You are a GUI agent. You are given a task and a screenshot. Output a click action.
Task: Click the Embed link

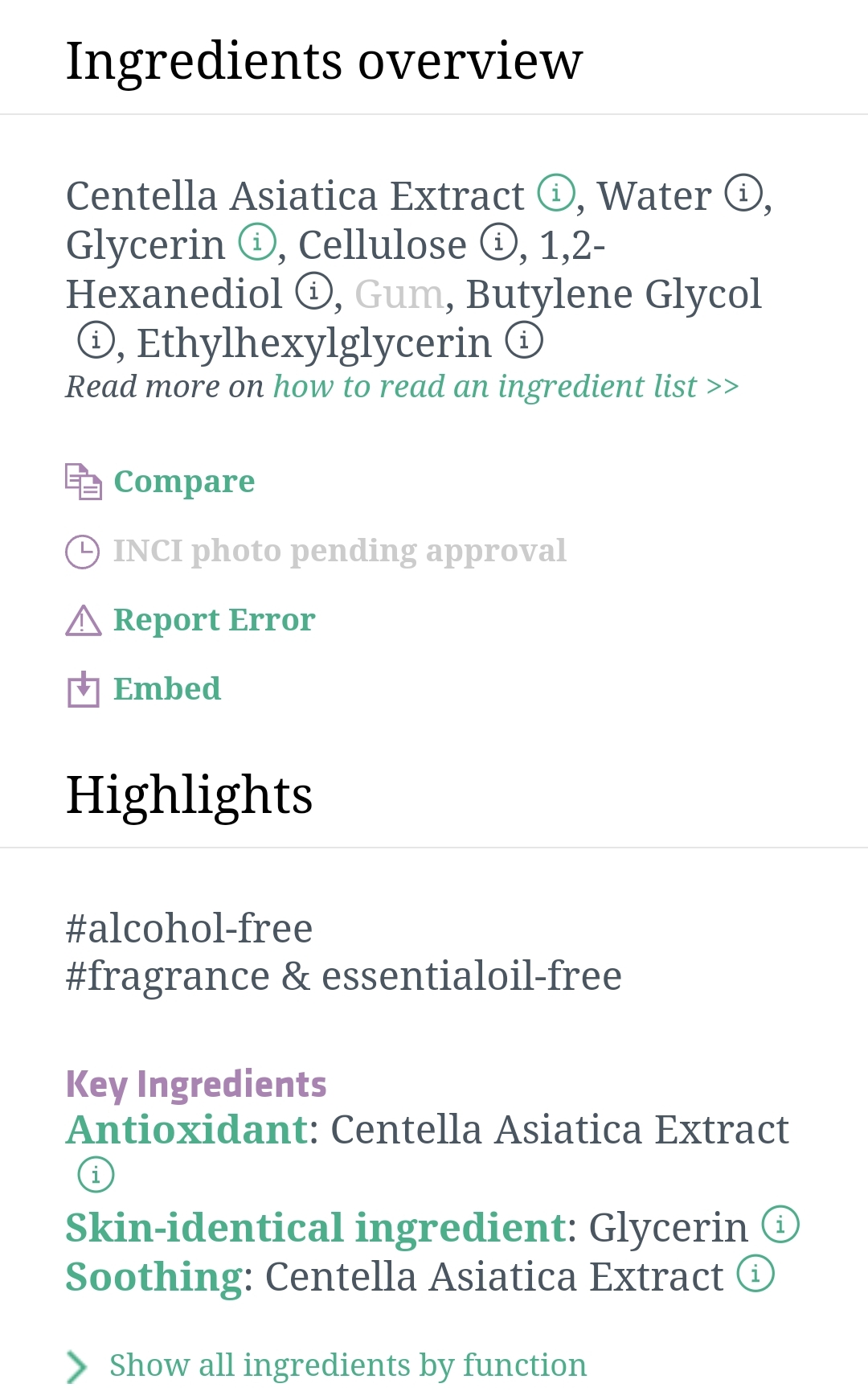click(167, 689)
